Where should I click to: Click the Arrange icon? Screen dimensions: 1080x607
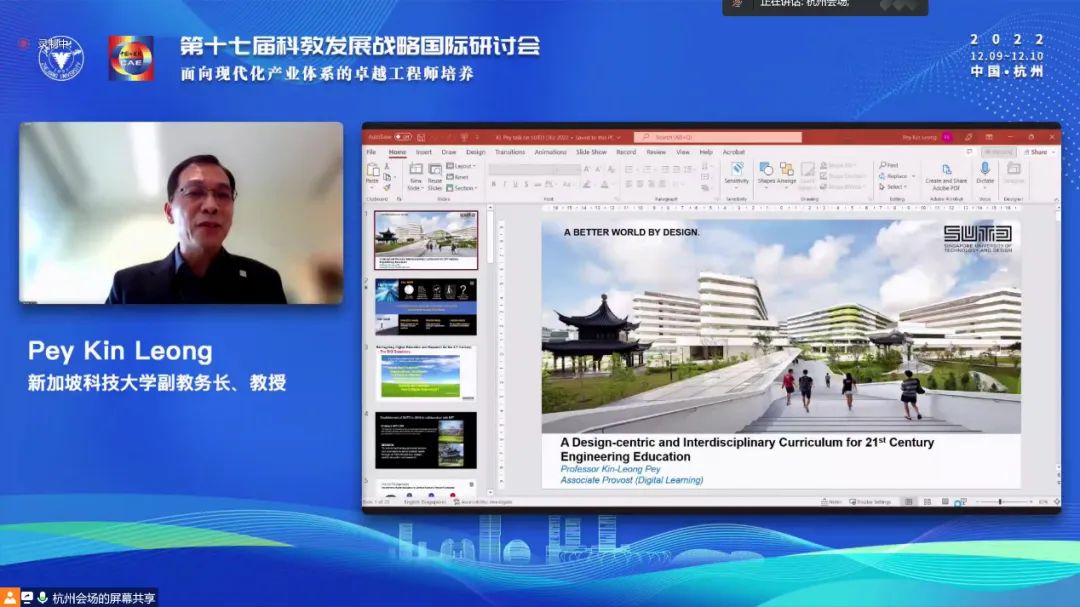point(787,172)
